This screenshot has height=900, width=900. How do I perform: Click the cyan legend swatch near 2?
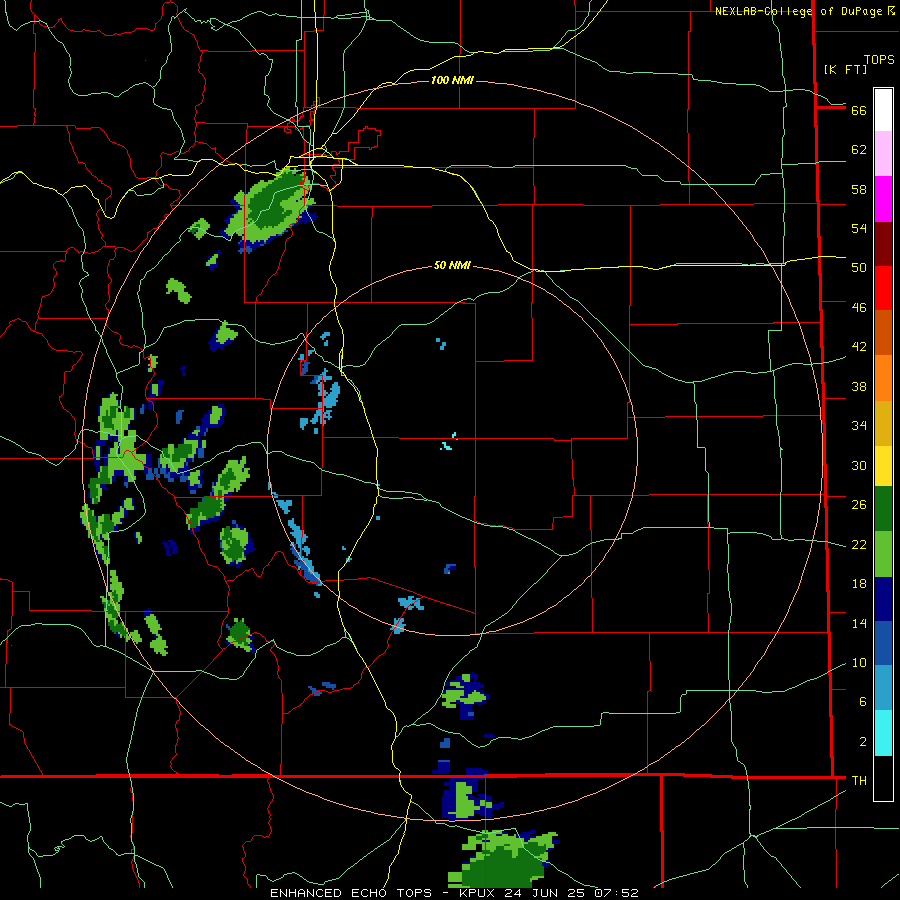tap(883, 733)
